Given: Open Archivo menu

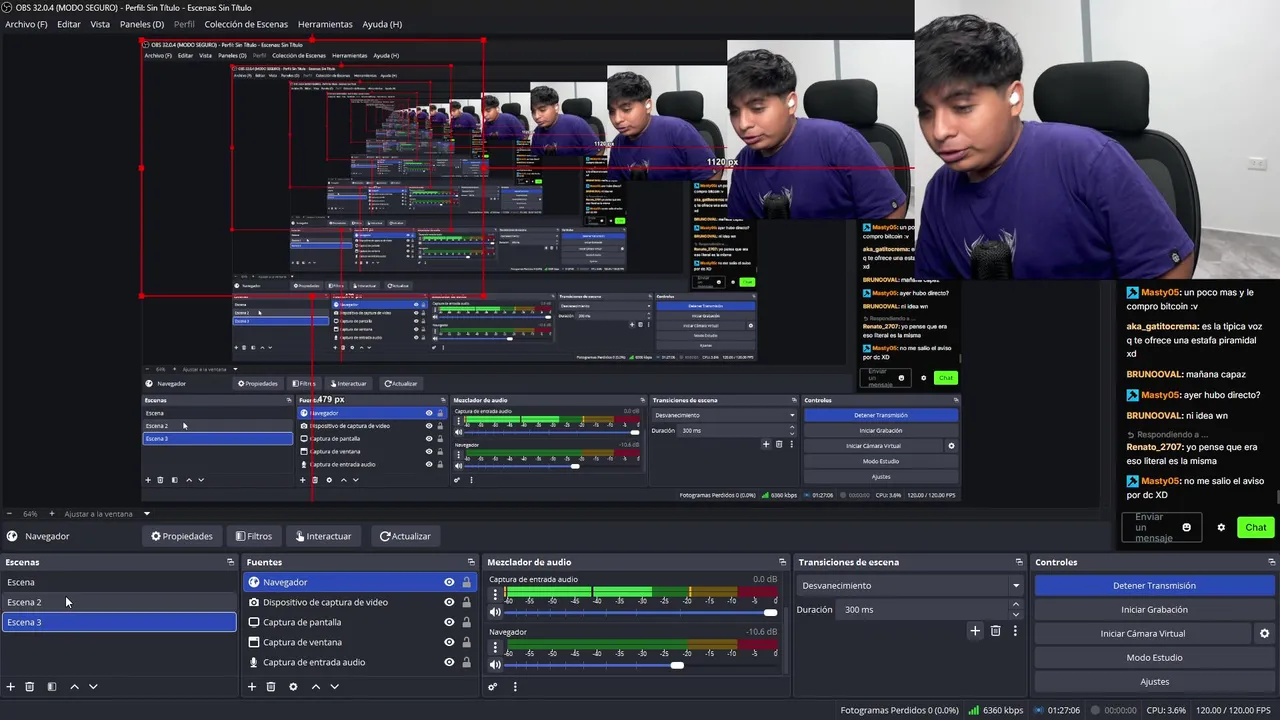Looking at the screenshot, I should coord(26,24).
